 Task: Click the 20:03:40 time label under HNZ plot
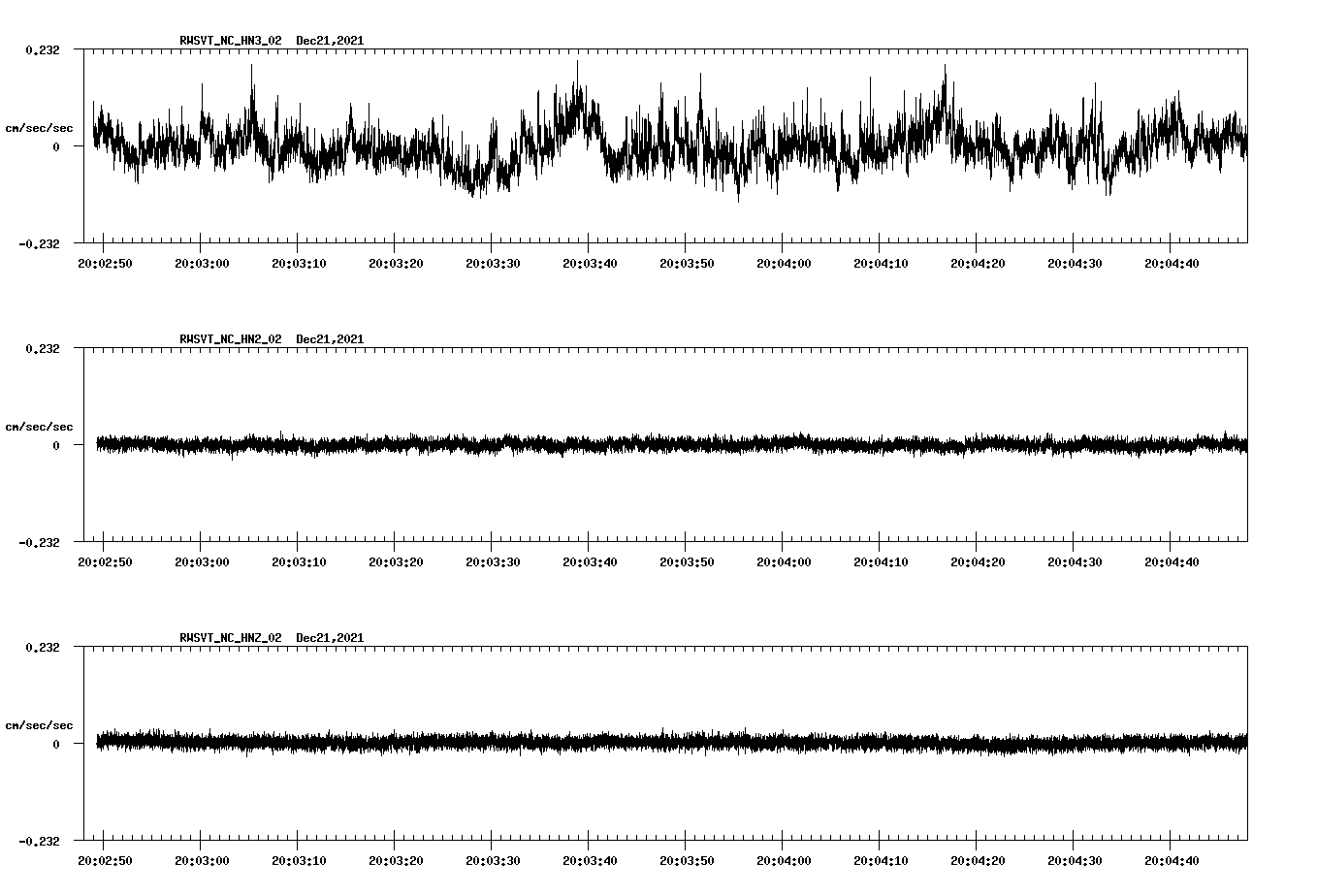(x=590, y=860)
